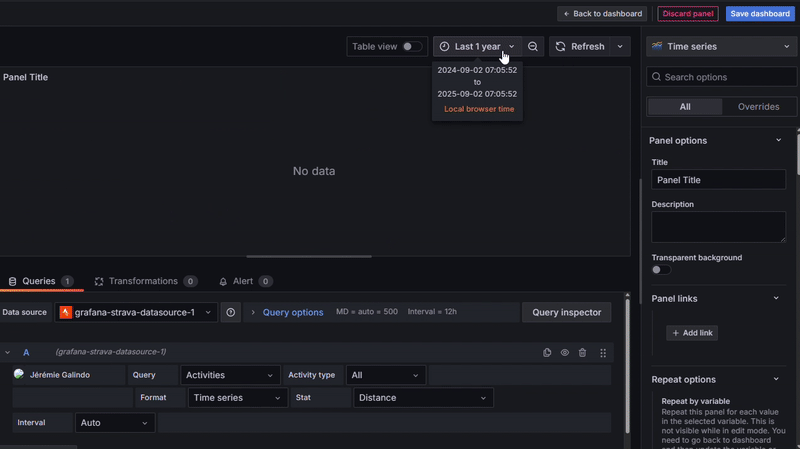
Task: Click the clock icon in time picker
Action: coord(444,46)
